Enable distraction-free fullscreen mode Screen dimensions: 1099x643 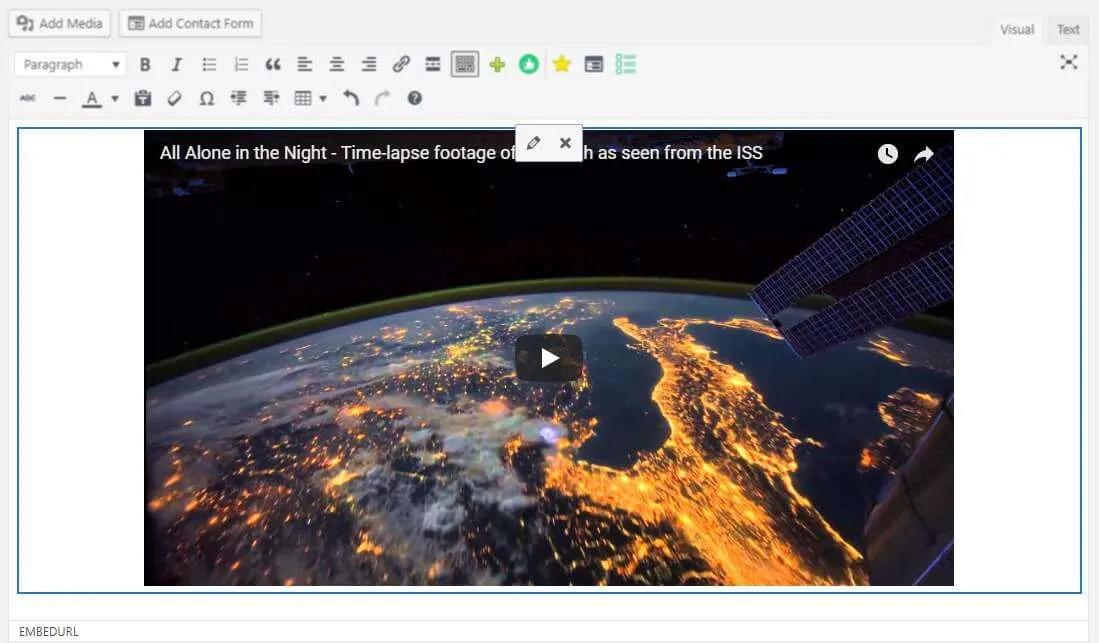pyautogui.click(x=1068, y=62)
